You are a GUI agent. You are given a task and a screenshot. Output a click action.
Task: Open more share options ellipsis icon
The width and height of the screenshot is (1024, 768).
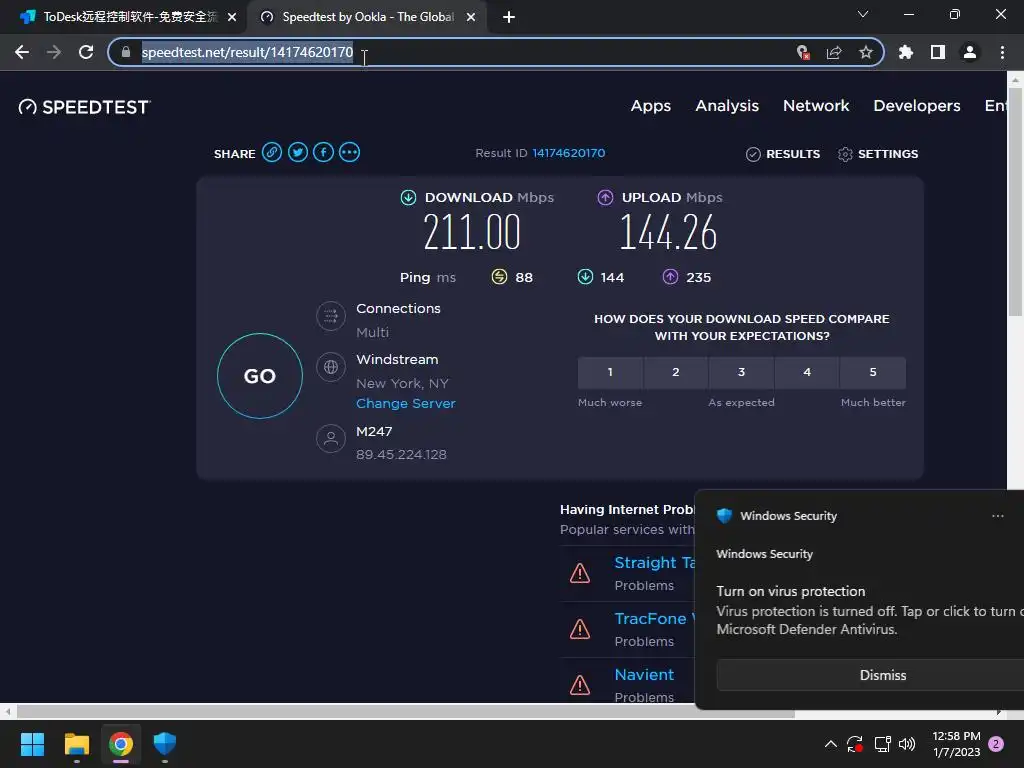click(x=349, y=153)
